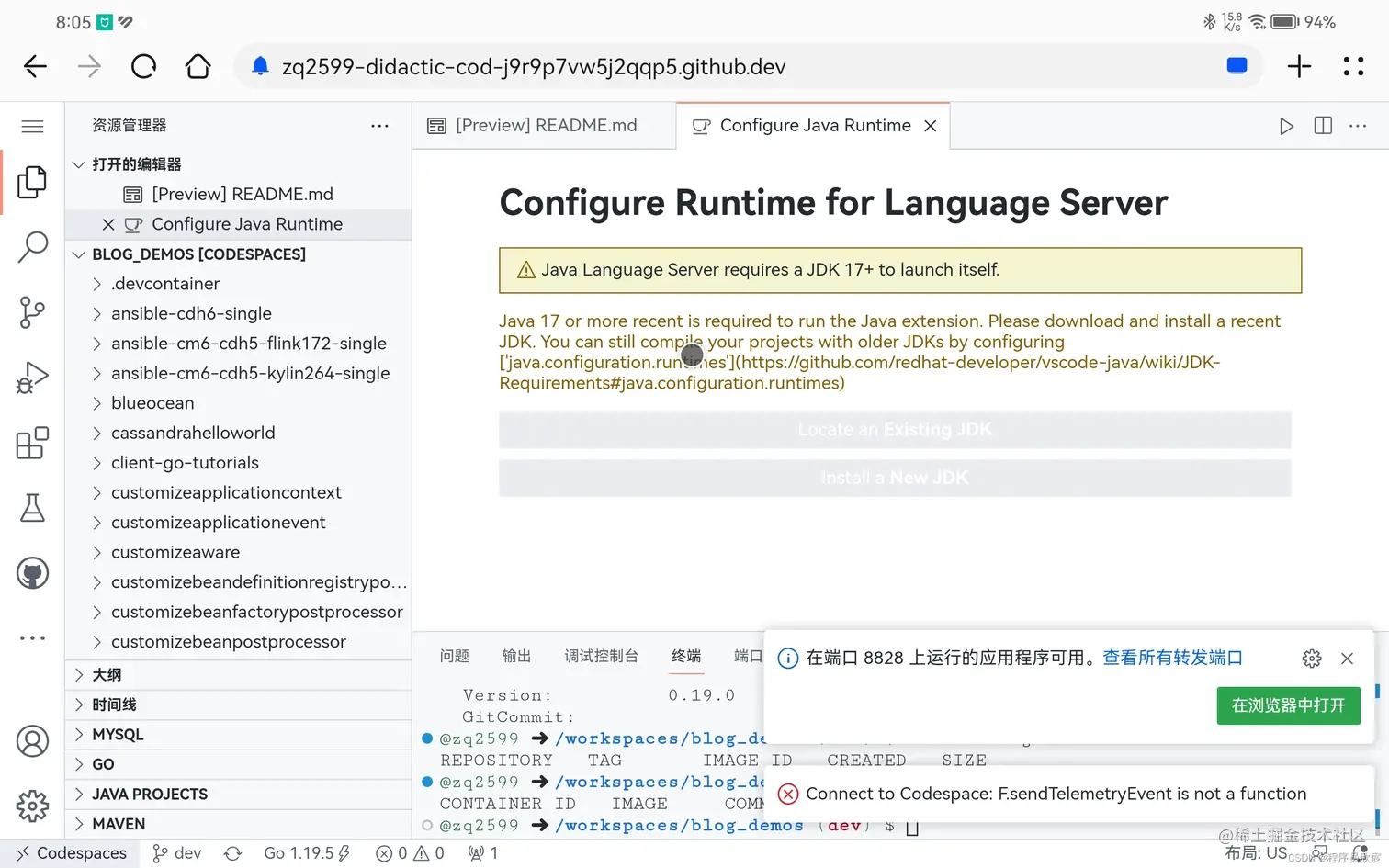Open the 查看所有转发端口 link
Viewport: 1389px width, 868px height.
coord(1172,658)
